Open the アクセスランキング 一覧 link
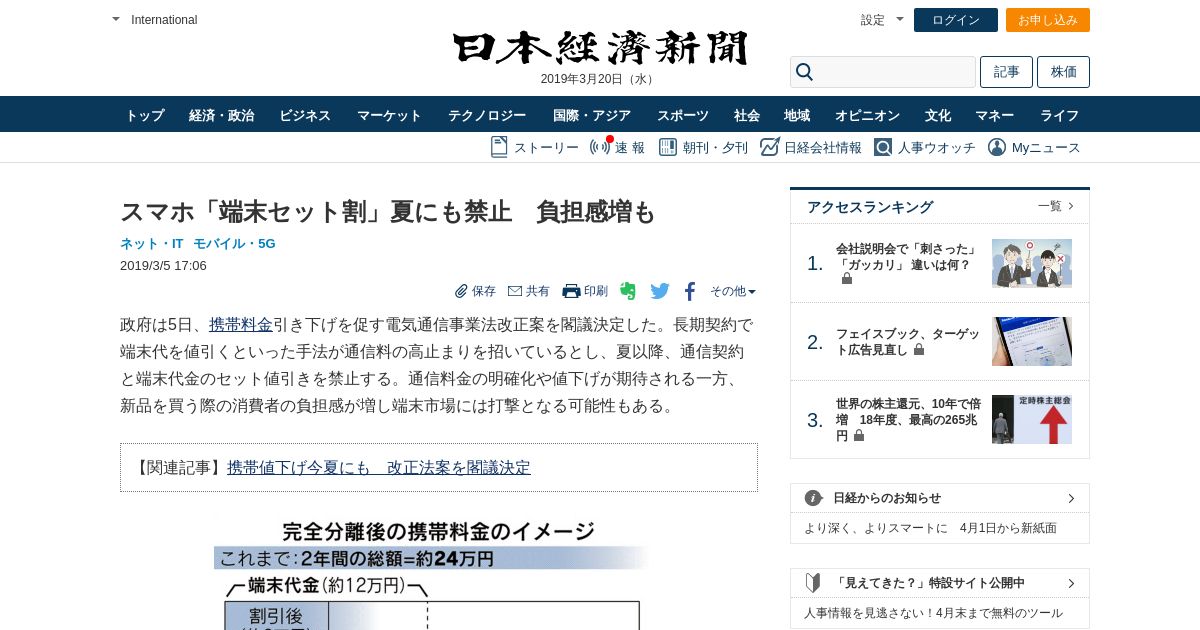This screenshot has width=1200, height=630. [x=1056, y=206]
